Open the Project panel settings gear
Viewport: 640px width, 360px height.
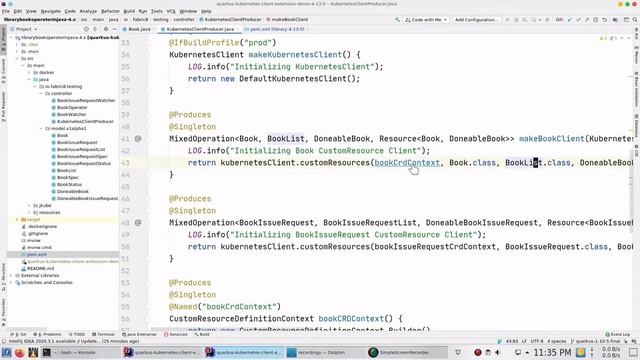pyautogui.click(x=106, y=29)
